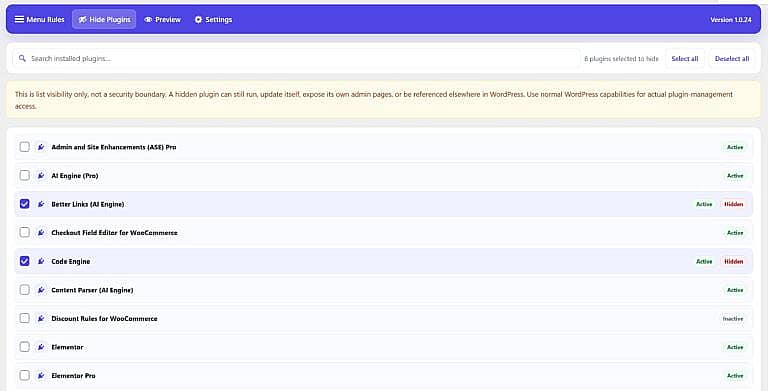
Task: Click the crossed-eye icon on Hide Plugins
Action: [x=82, y=20]
